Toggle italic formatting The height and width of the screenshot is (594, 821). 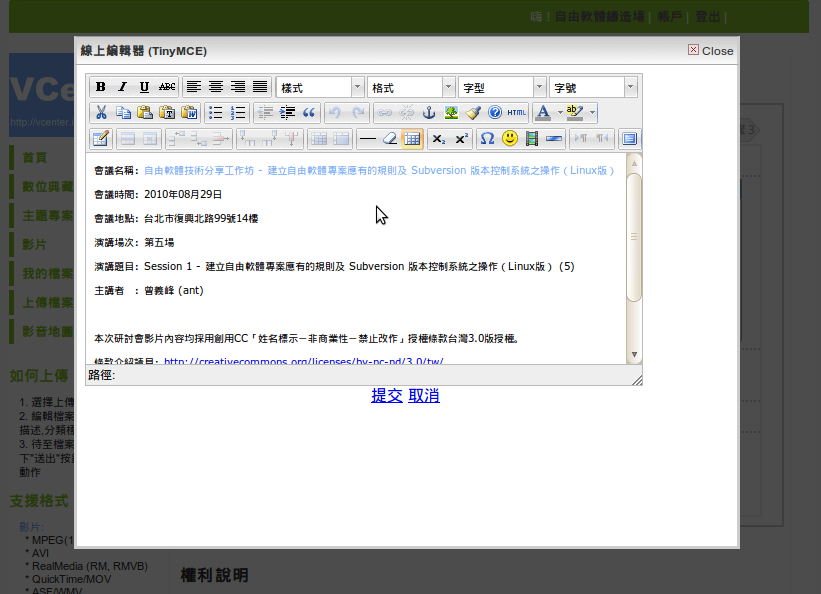(123, 87)
